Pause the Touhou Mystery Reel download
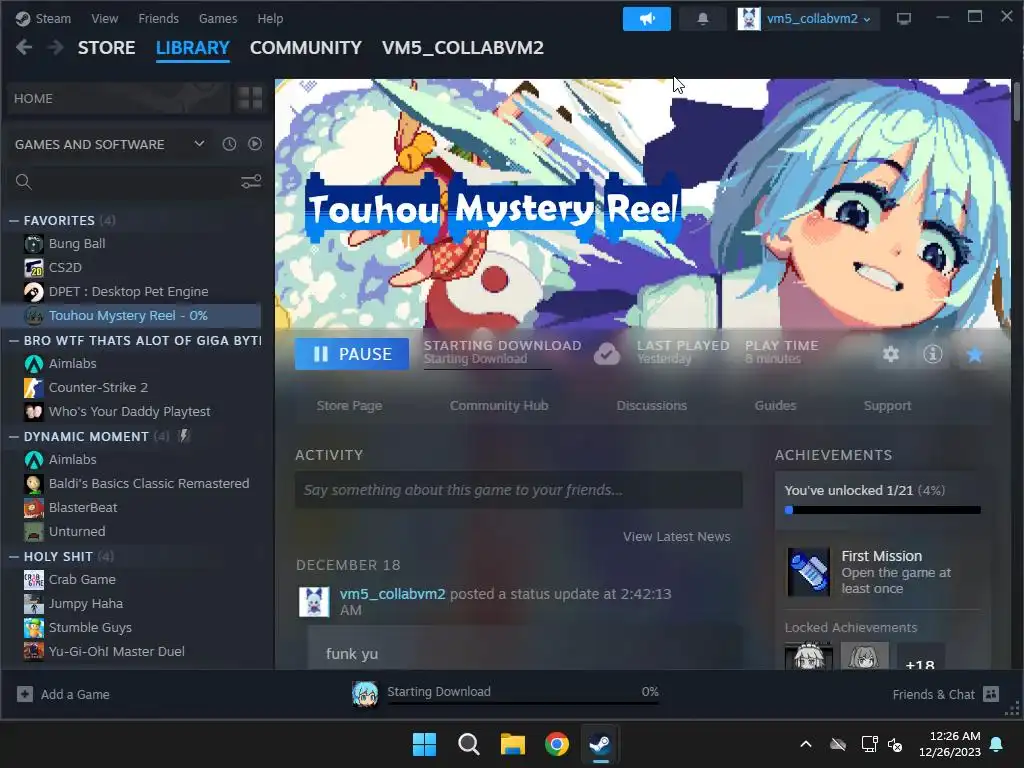 pos(352,354)
